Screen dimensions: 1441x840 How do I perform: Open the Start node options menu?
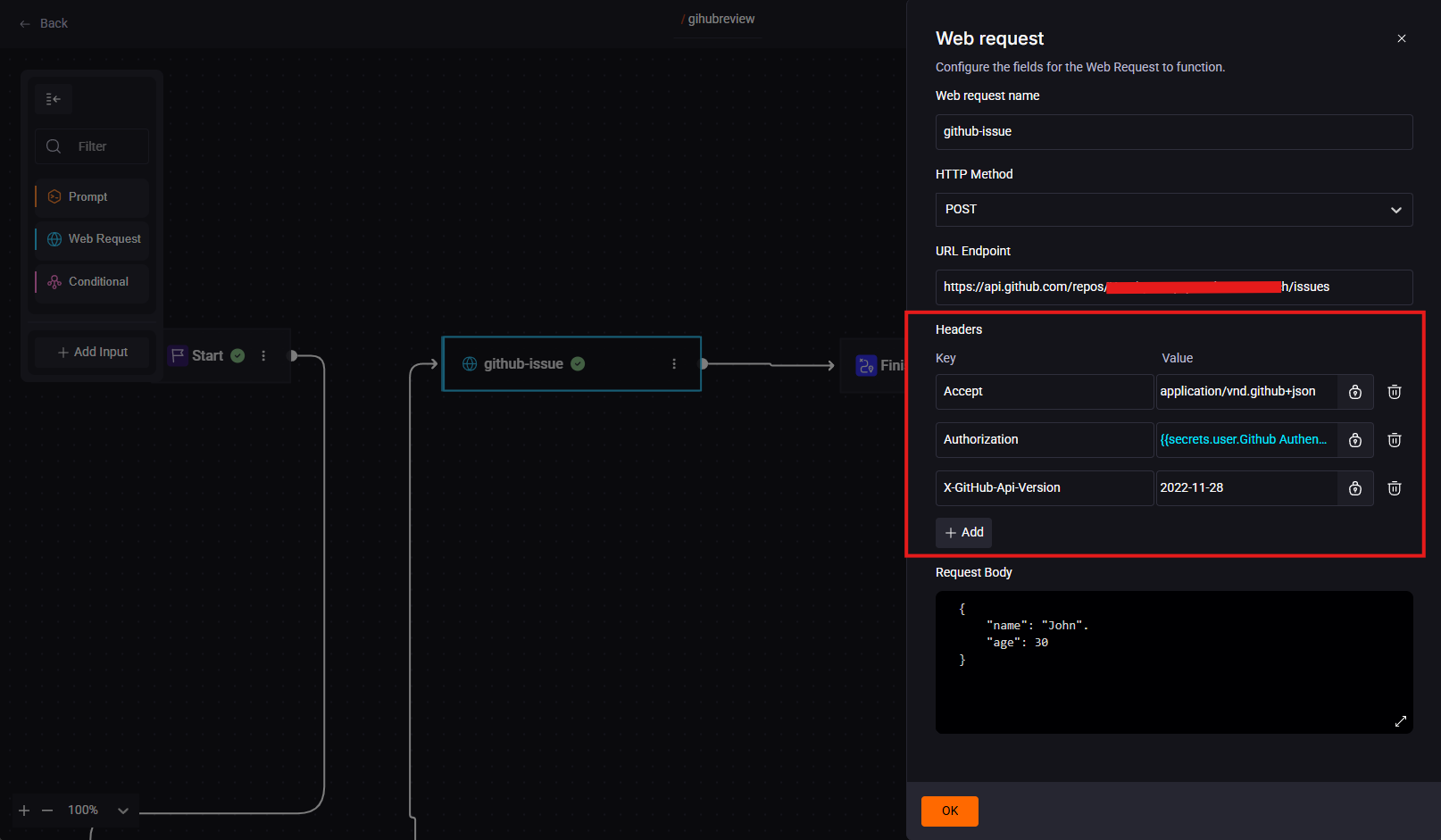point(263,355)
